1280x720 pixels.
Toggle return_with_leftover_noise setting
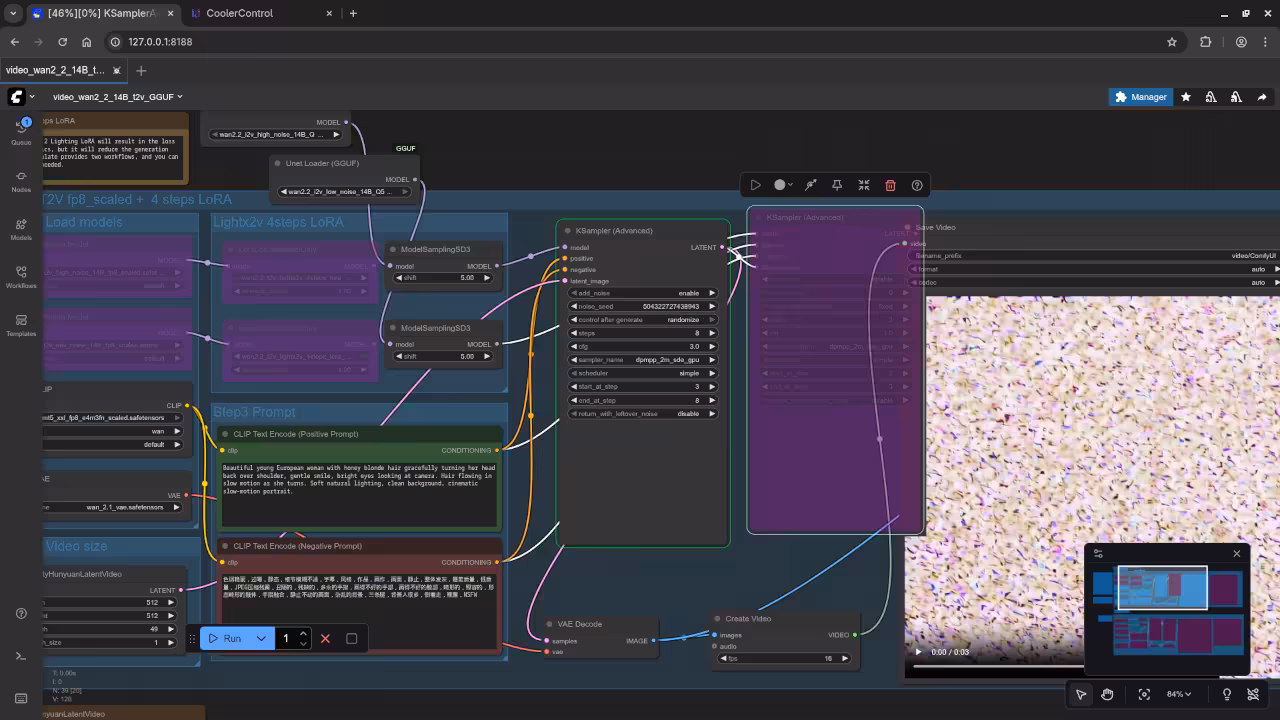[x=642, y=413]
